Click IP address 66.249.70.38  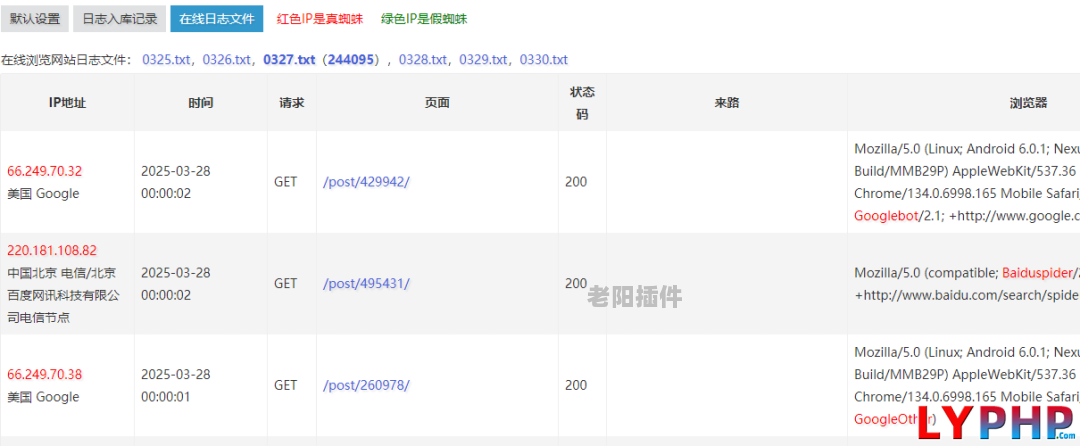pos(45,374)
